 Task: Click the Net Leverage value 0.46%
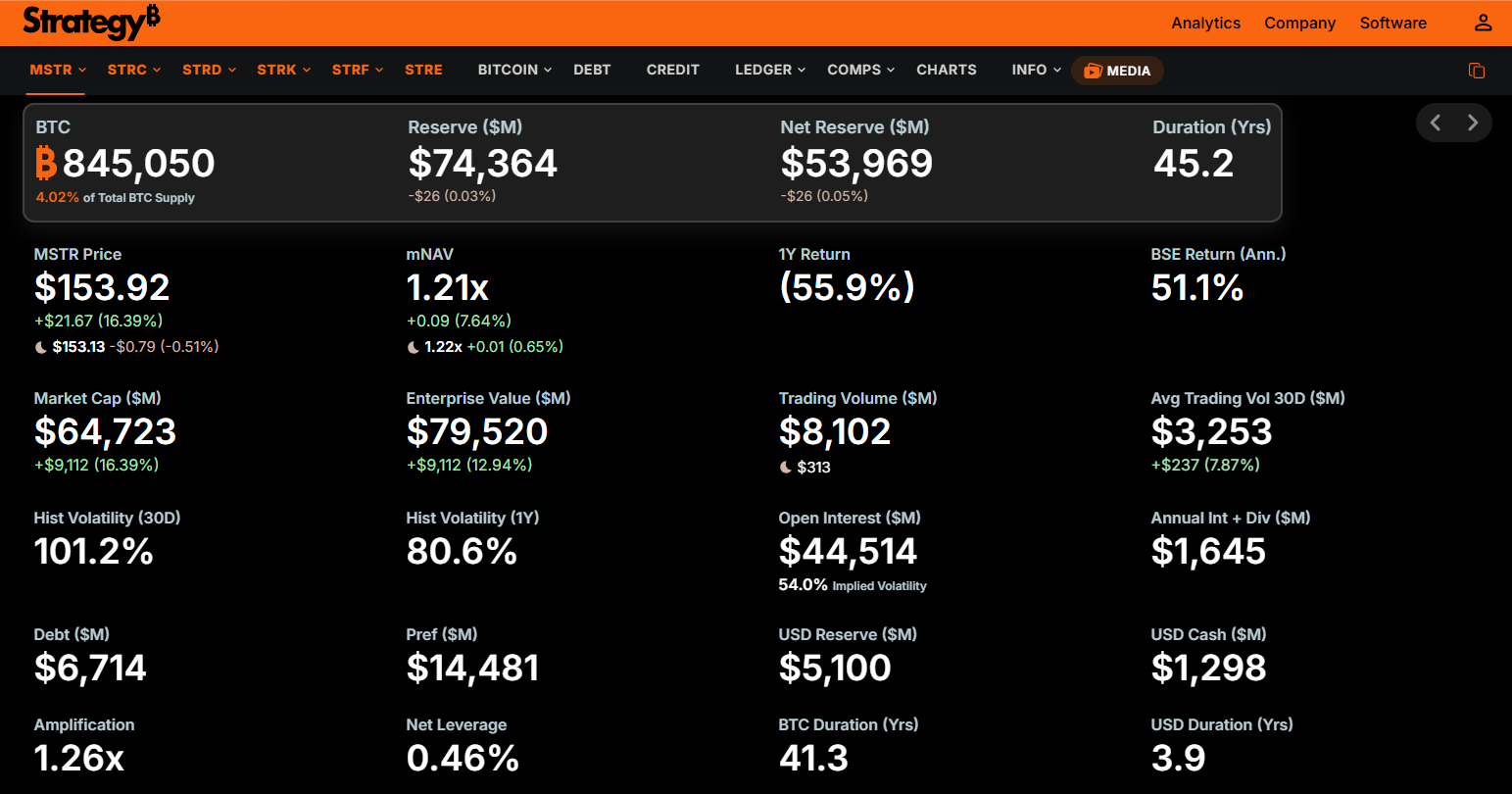[x=463, y=758]
